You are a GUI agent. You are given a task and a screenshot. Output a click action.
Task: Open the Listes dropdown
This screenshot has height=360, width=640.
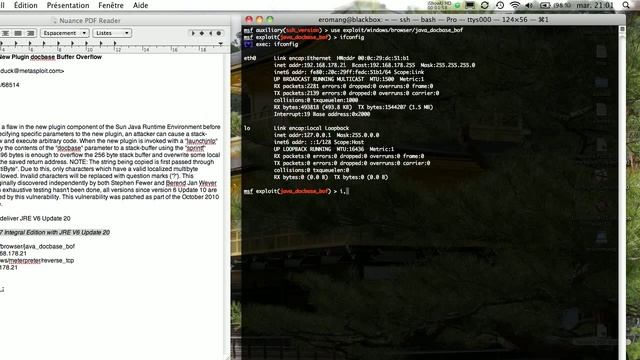pyautogui.click(x=112, y=33)
